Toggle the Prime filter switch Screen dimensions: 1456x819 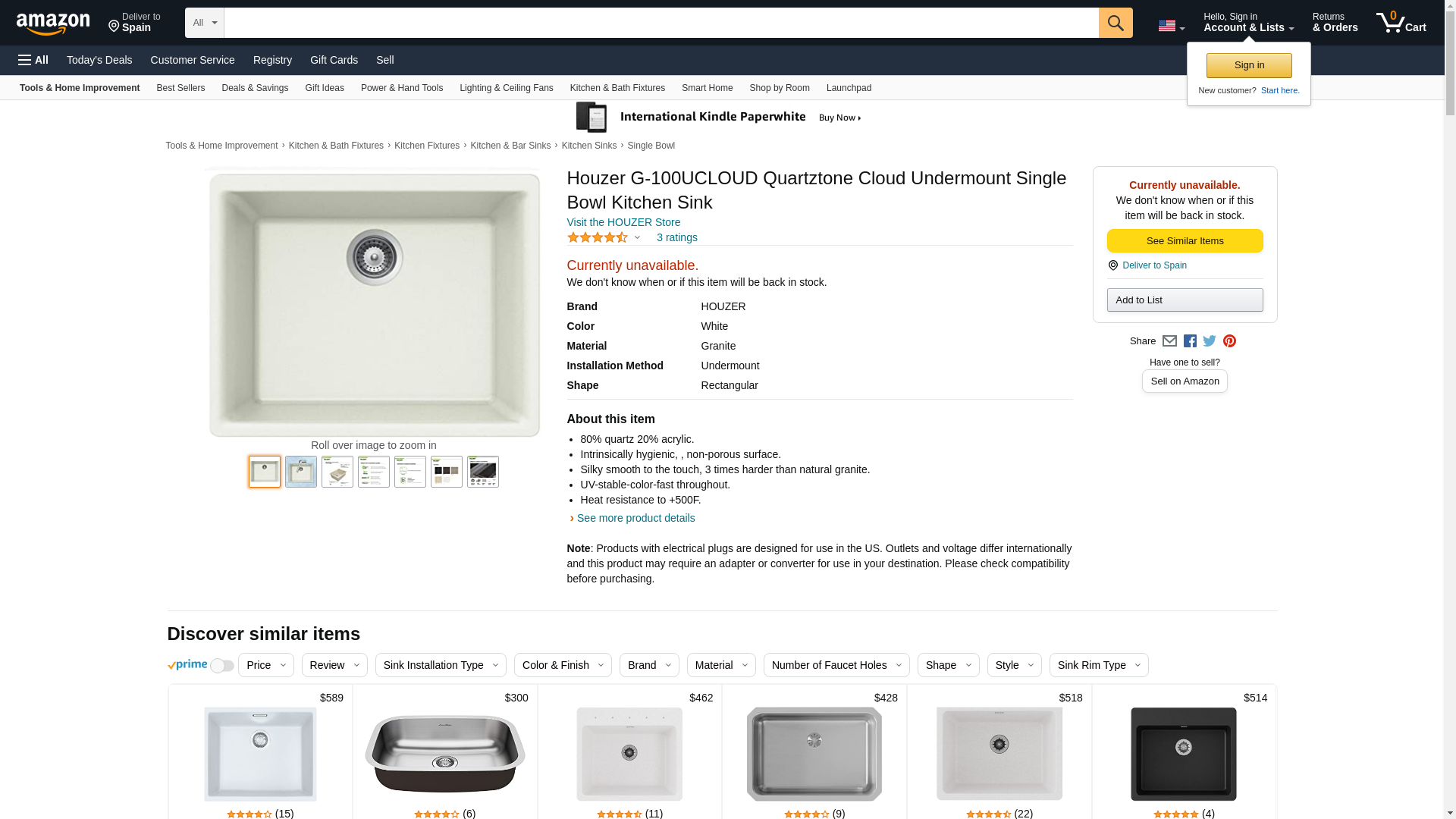[222, 666]
